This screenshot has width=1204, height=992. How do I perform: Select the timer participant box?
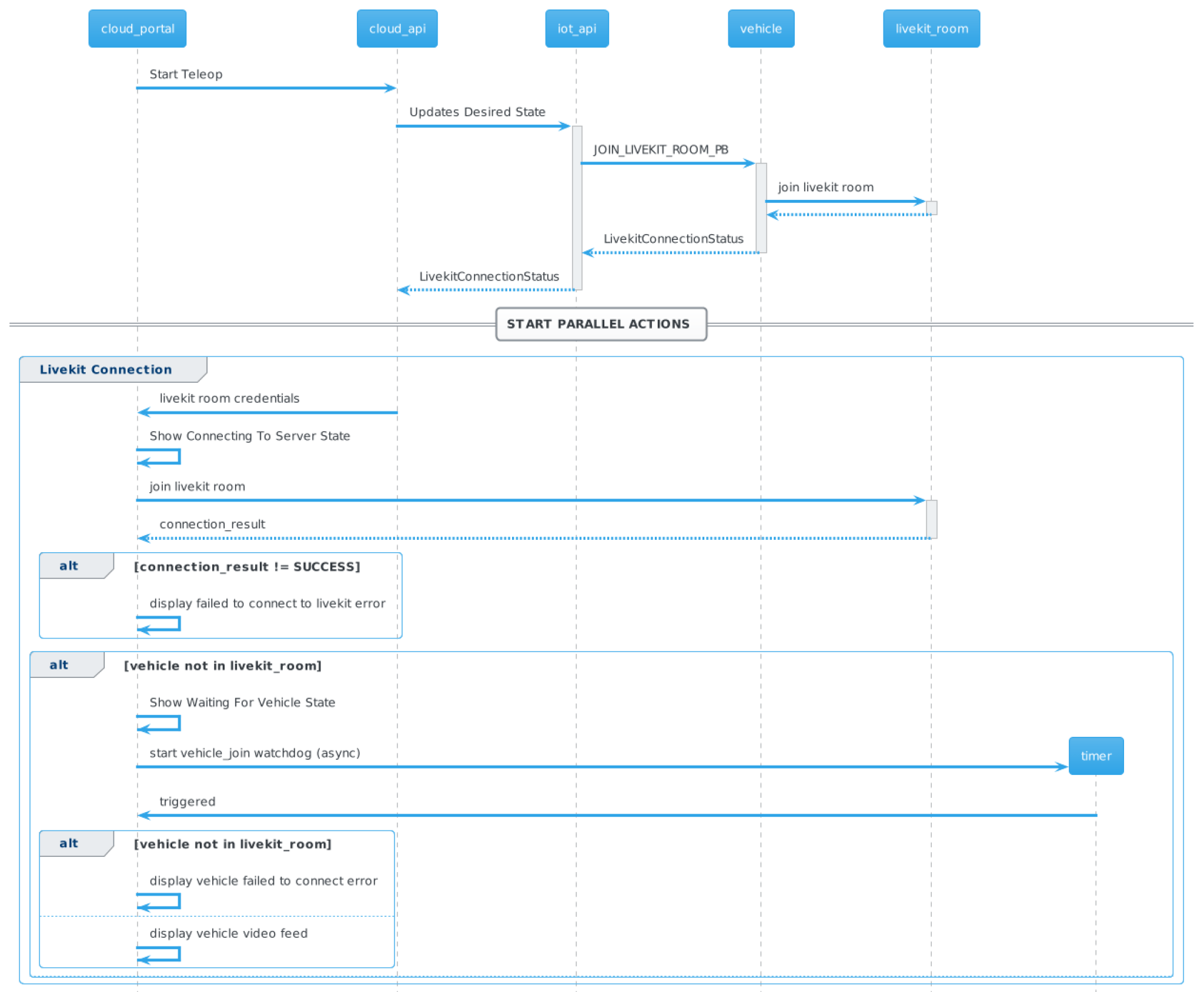[x=1096, y=756]
